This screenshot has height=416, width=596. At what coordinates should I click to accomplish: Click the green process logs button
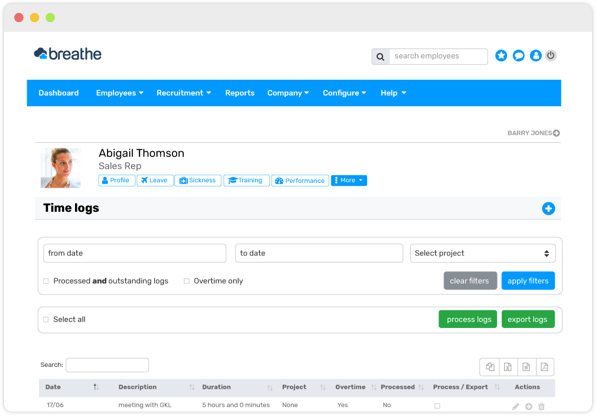pos(468,319)
